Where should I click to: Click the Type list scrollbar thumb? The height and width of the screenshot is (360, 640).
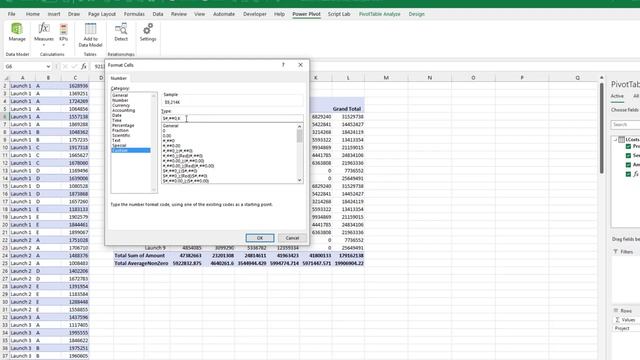(x=300, y=136)
